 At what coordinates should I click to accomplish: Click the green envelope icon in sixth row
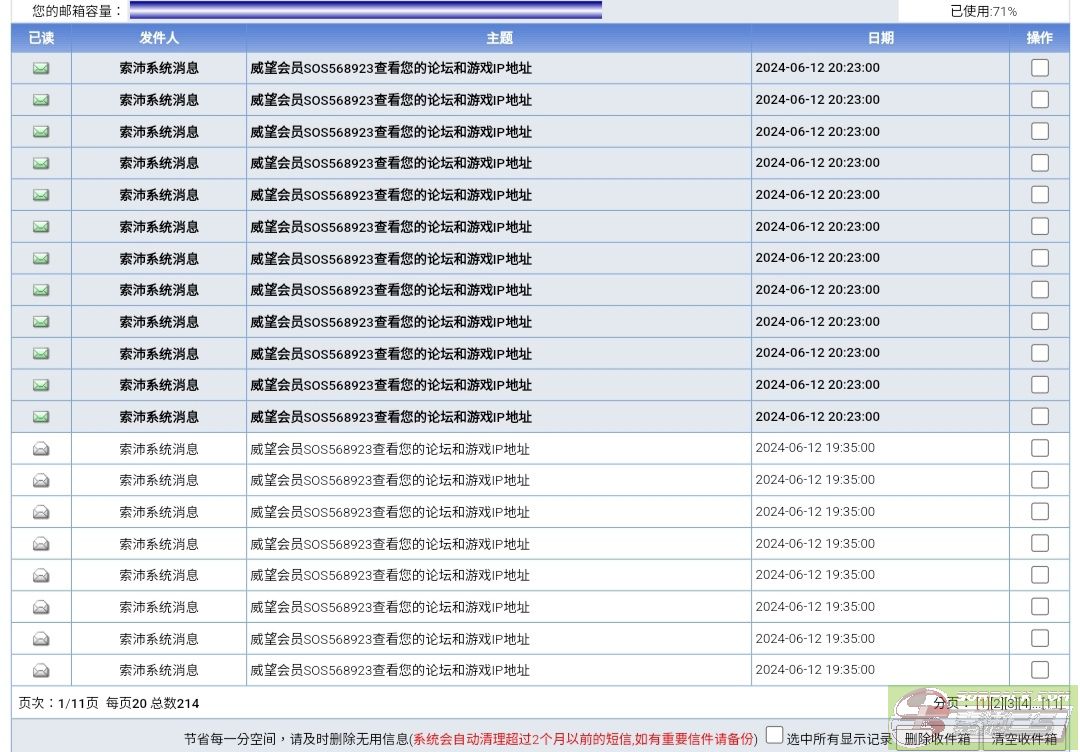41,227
